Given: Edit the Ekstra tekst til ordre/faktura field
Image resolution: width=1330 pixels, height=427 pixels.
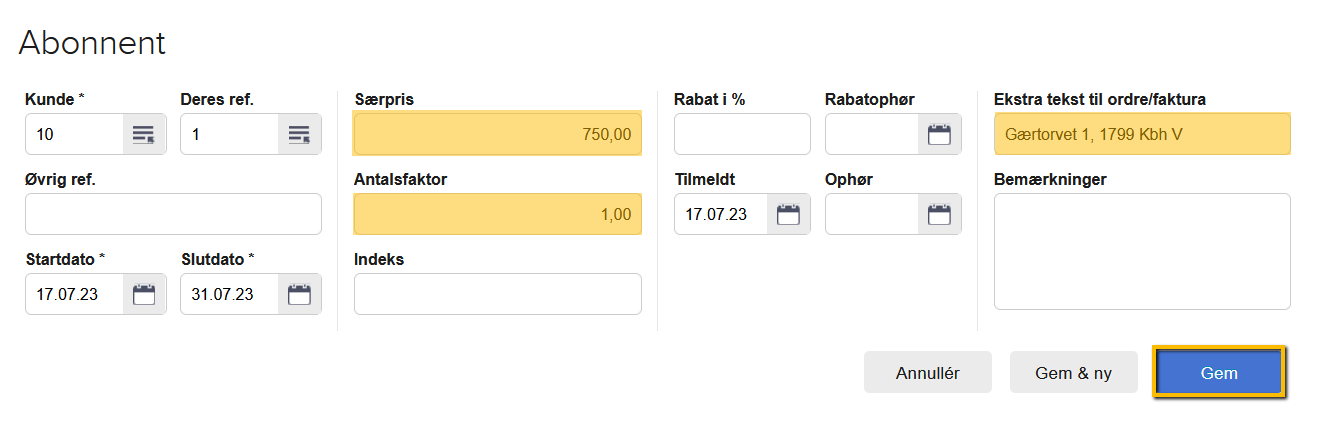Looking at the screenshot, I should coord(1141,134).
